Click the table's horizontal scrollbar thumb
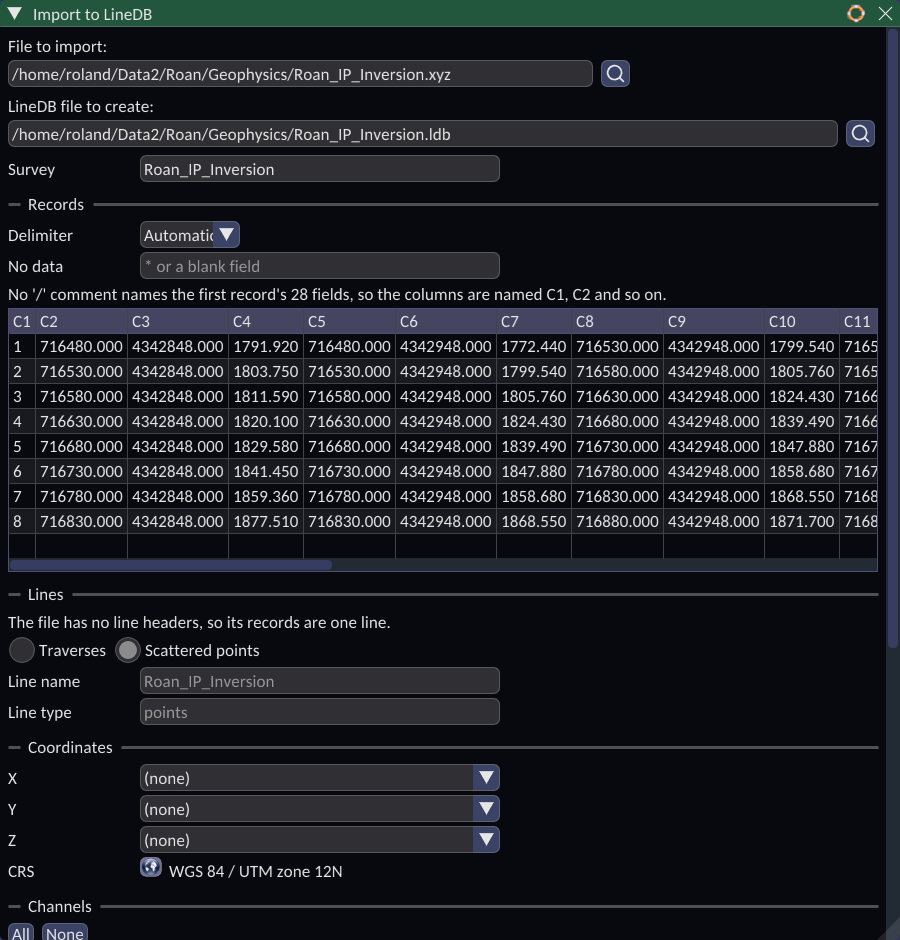This screenshot has width=900, height=940. [171, 565]
